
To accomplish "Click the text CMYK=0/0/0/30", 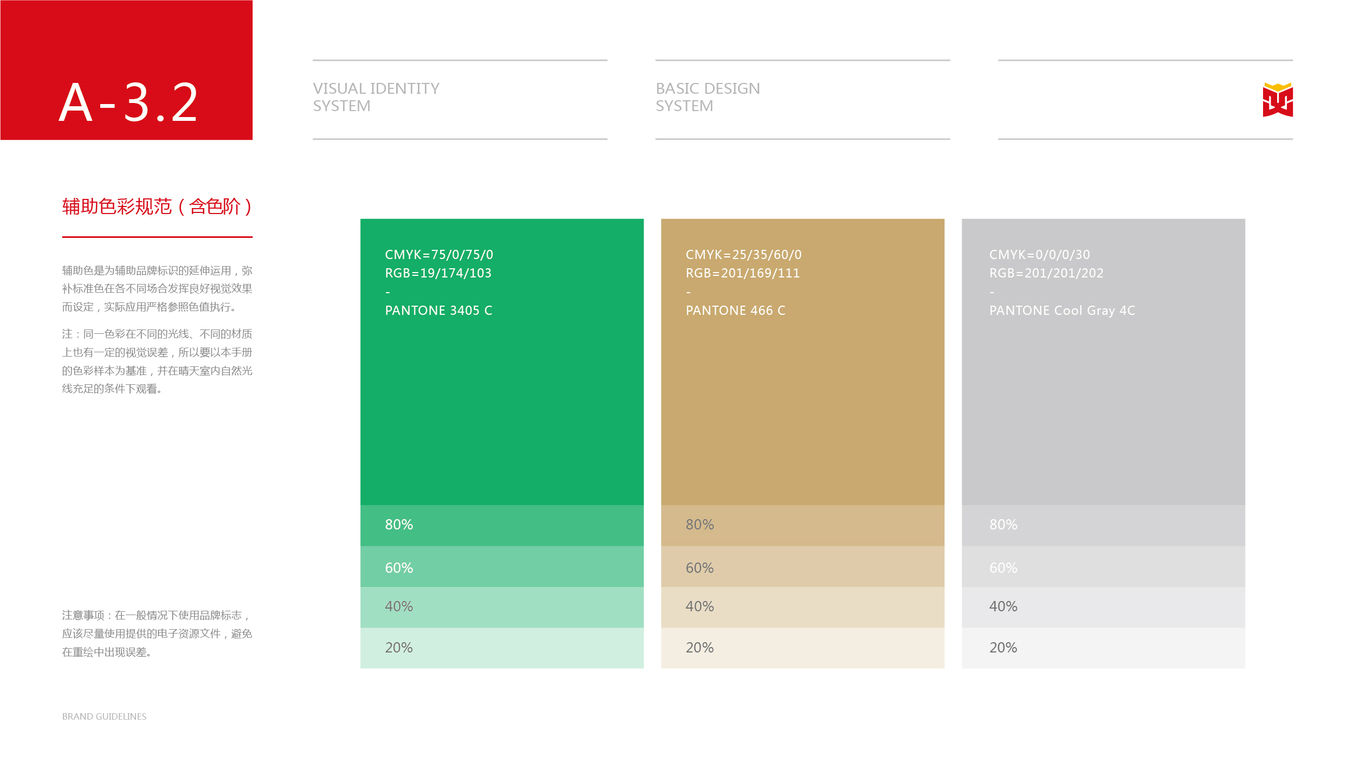I will coord(1040,255).
